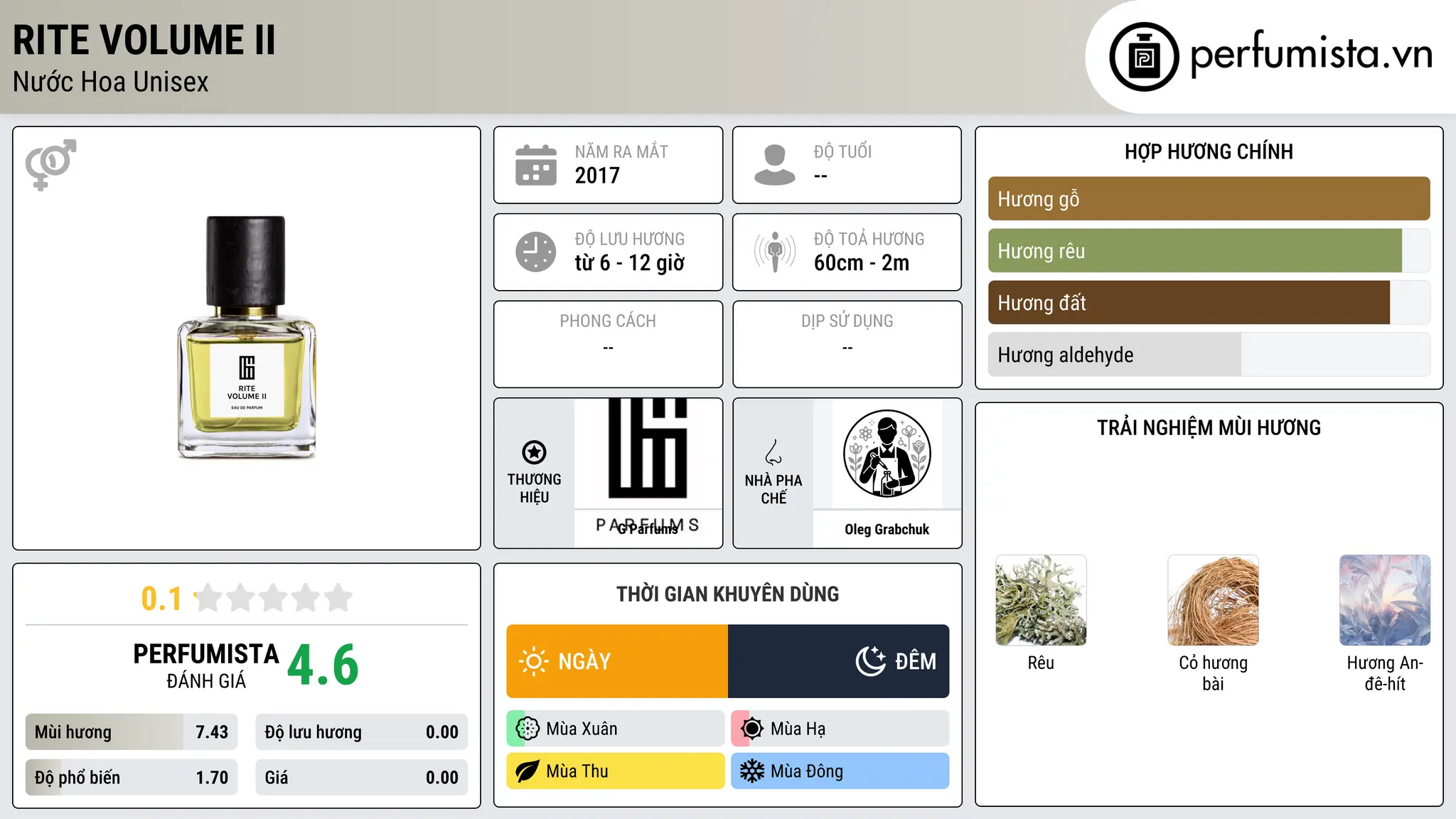Click the Hương gỗ accord bar

click(1209, 199)
